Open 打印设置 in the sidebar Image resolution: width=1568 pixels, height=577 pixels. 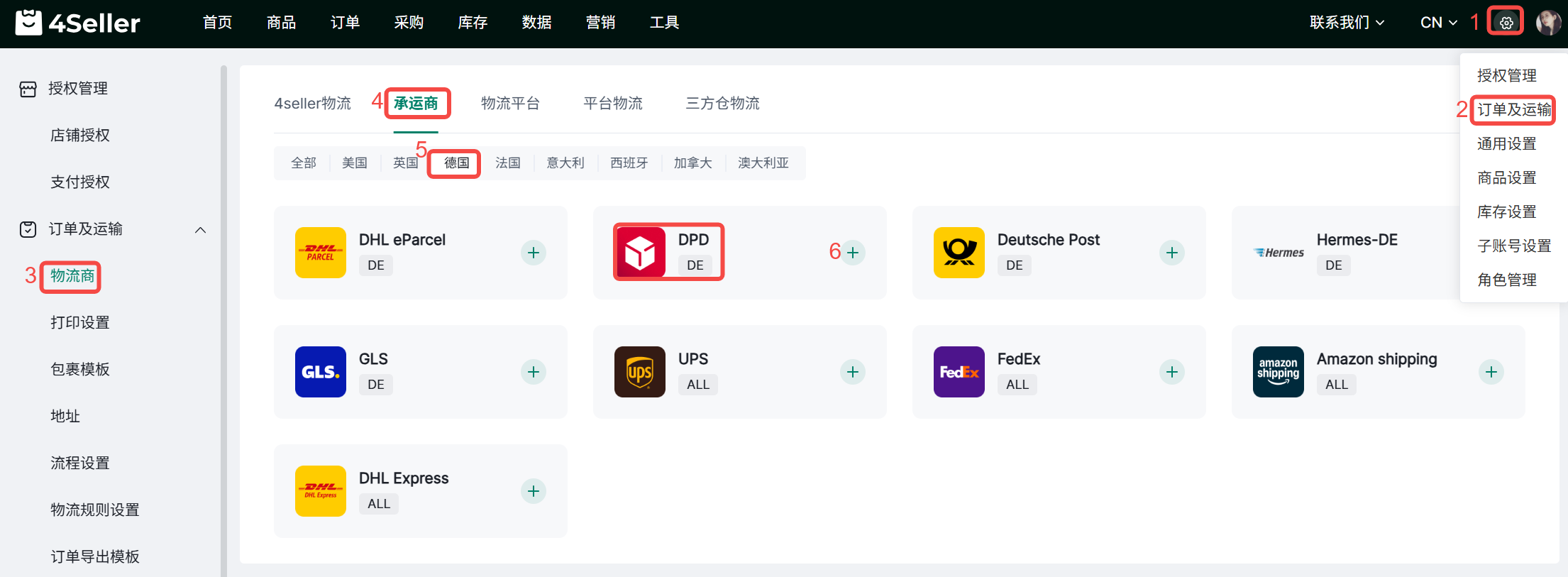(80, 323)
